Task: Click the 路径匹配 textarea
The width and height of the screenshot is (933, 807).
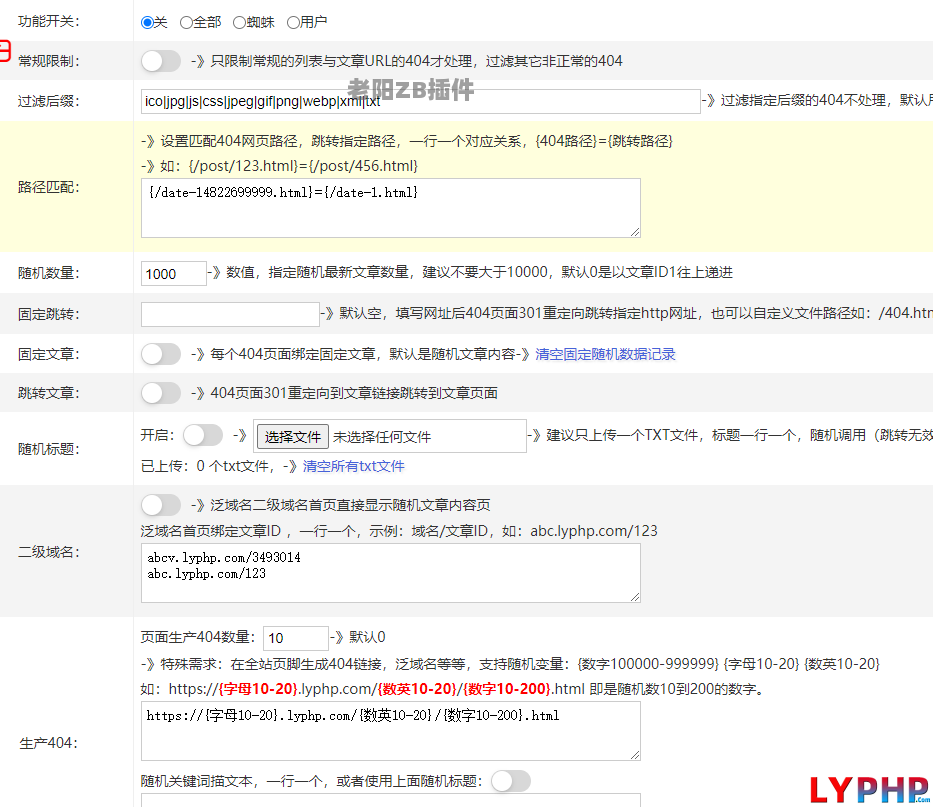Action: 391,208
